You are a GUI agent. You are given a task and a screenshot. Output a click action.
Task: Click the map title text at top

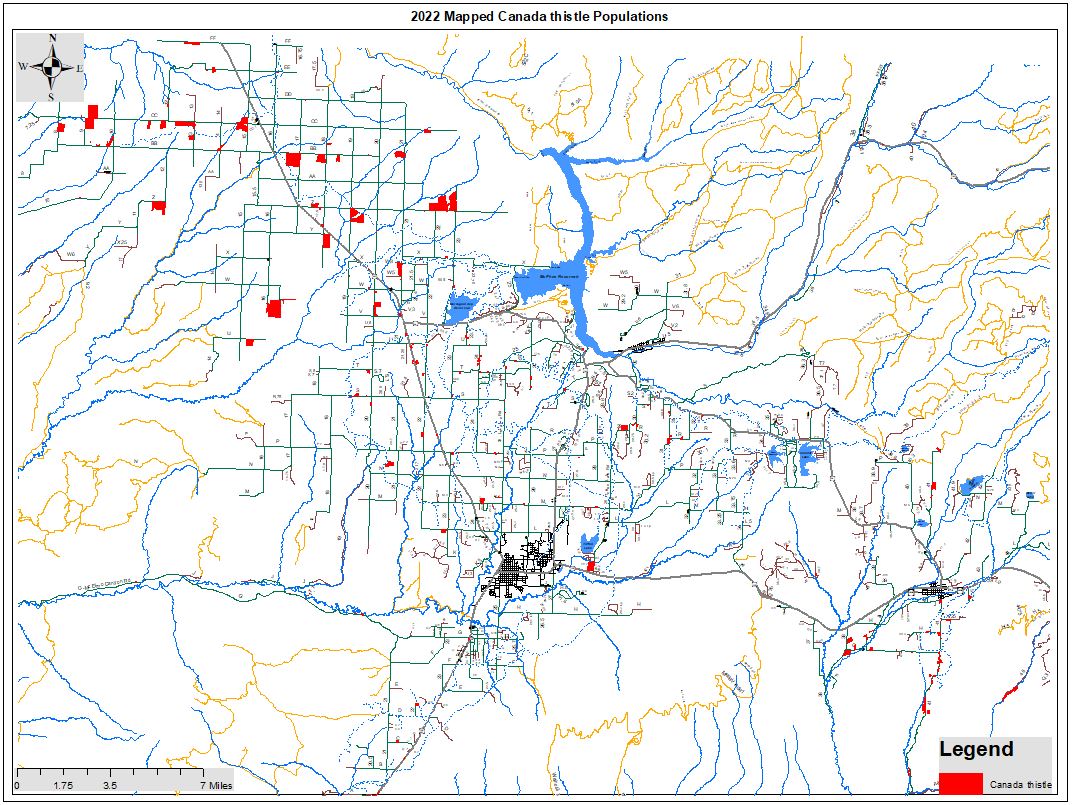tap(539, 16)
